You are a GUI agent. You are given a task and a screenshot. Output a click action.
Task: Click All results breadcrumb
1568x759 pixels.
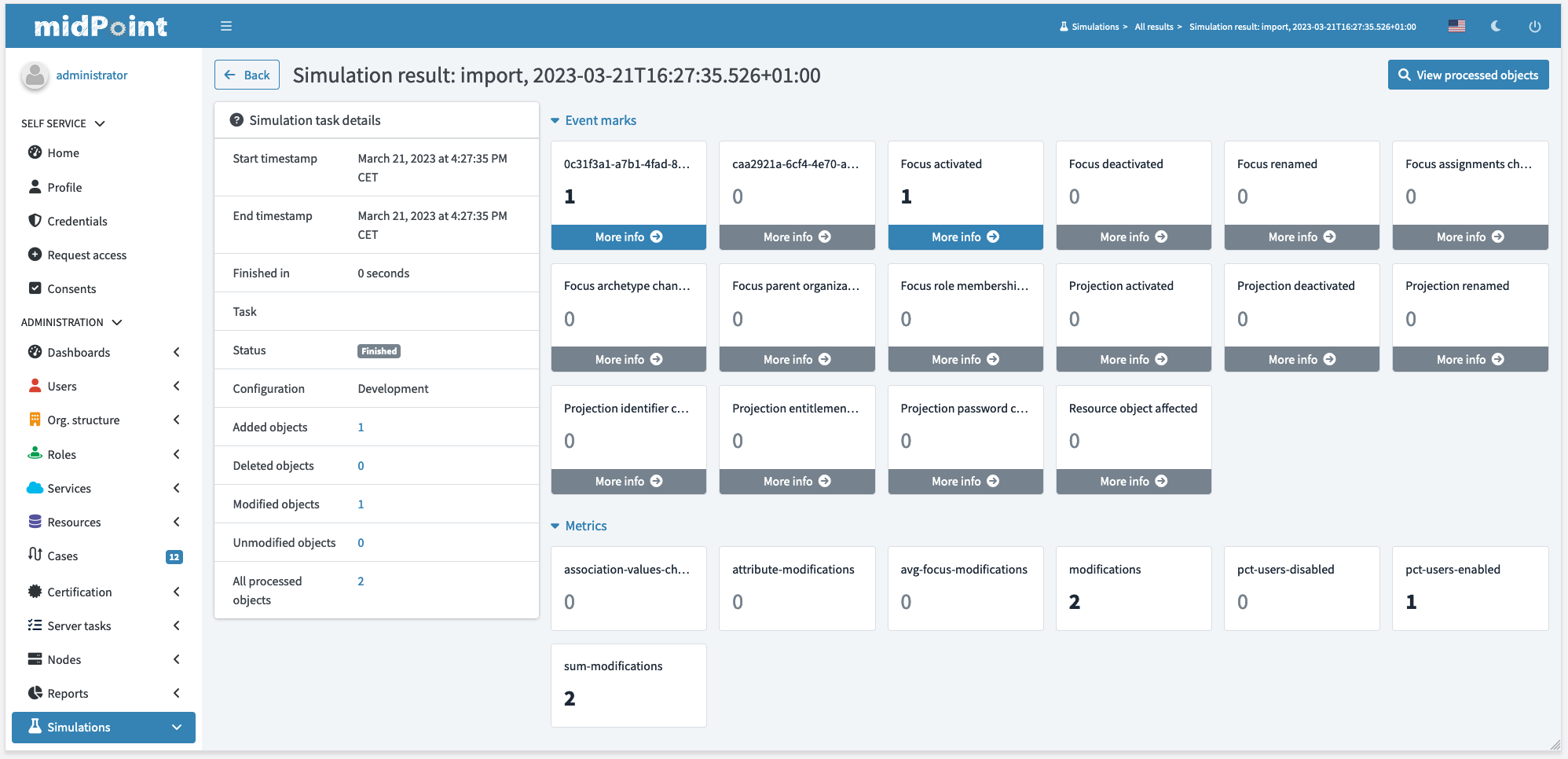(1153, 27)
